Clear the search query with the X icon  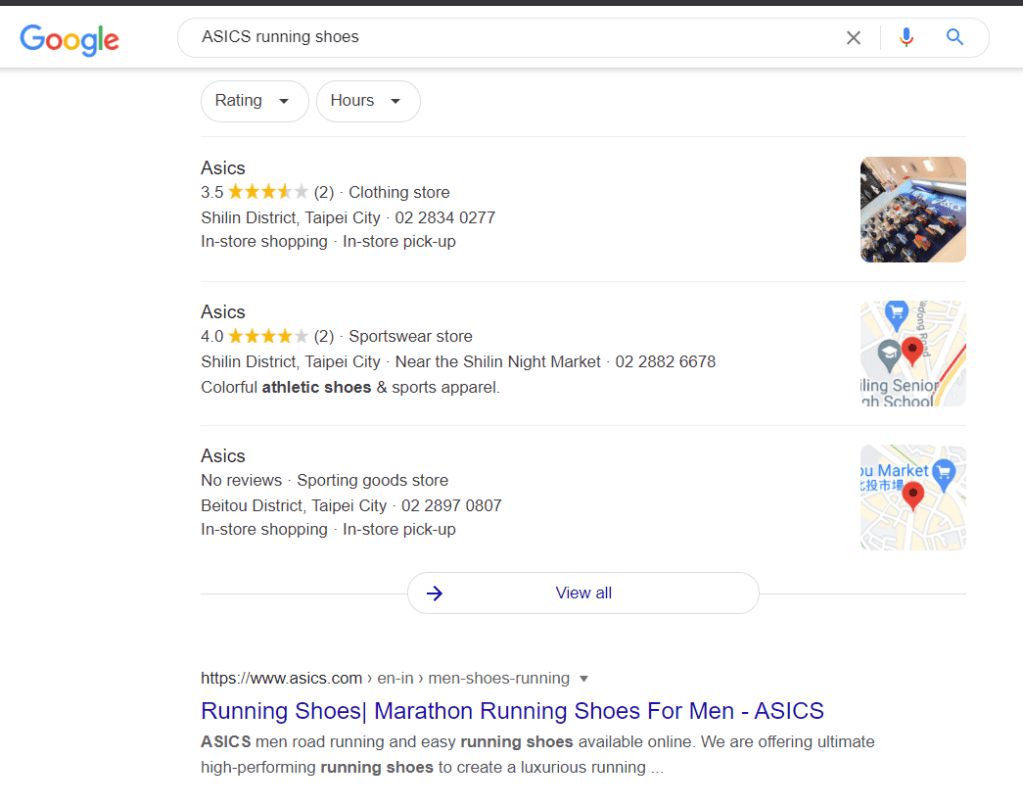tap(853, 38)
